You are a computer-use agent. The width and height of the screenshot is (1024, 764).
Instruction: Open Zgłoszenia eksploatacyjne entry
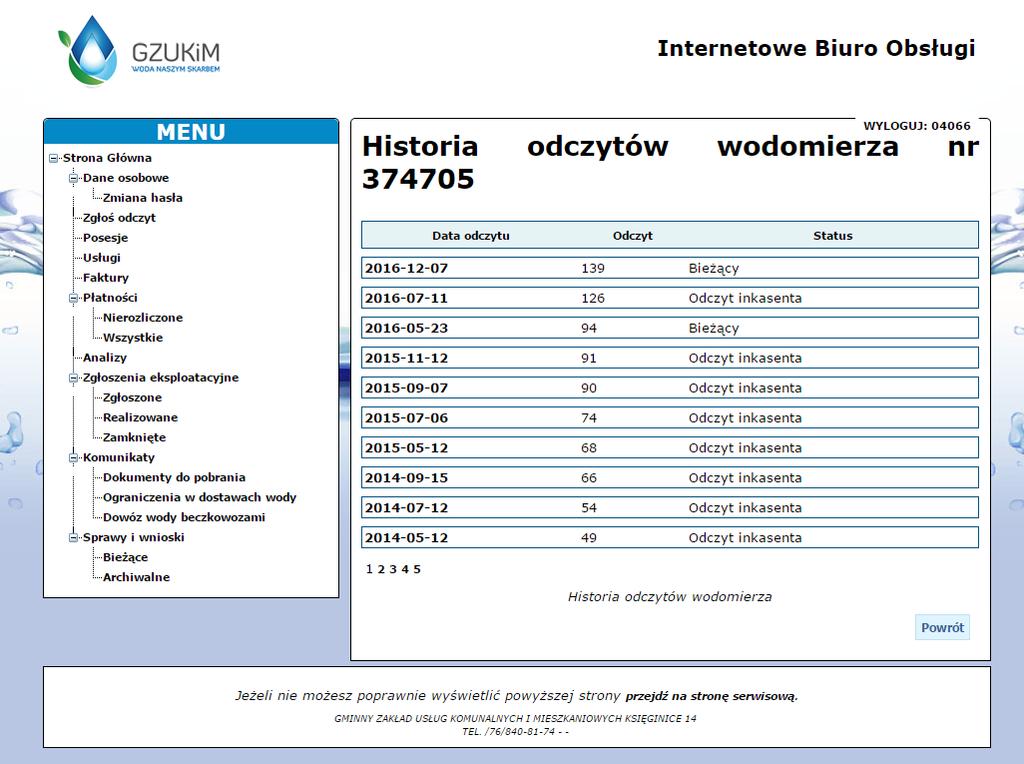click(161, 377)
